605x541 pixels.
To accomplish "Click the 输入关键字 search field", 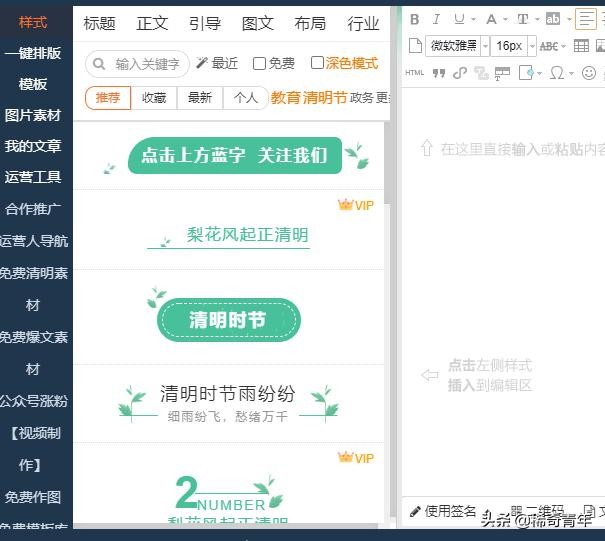I will [146, 63].
